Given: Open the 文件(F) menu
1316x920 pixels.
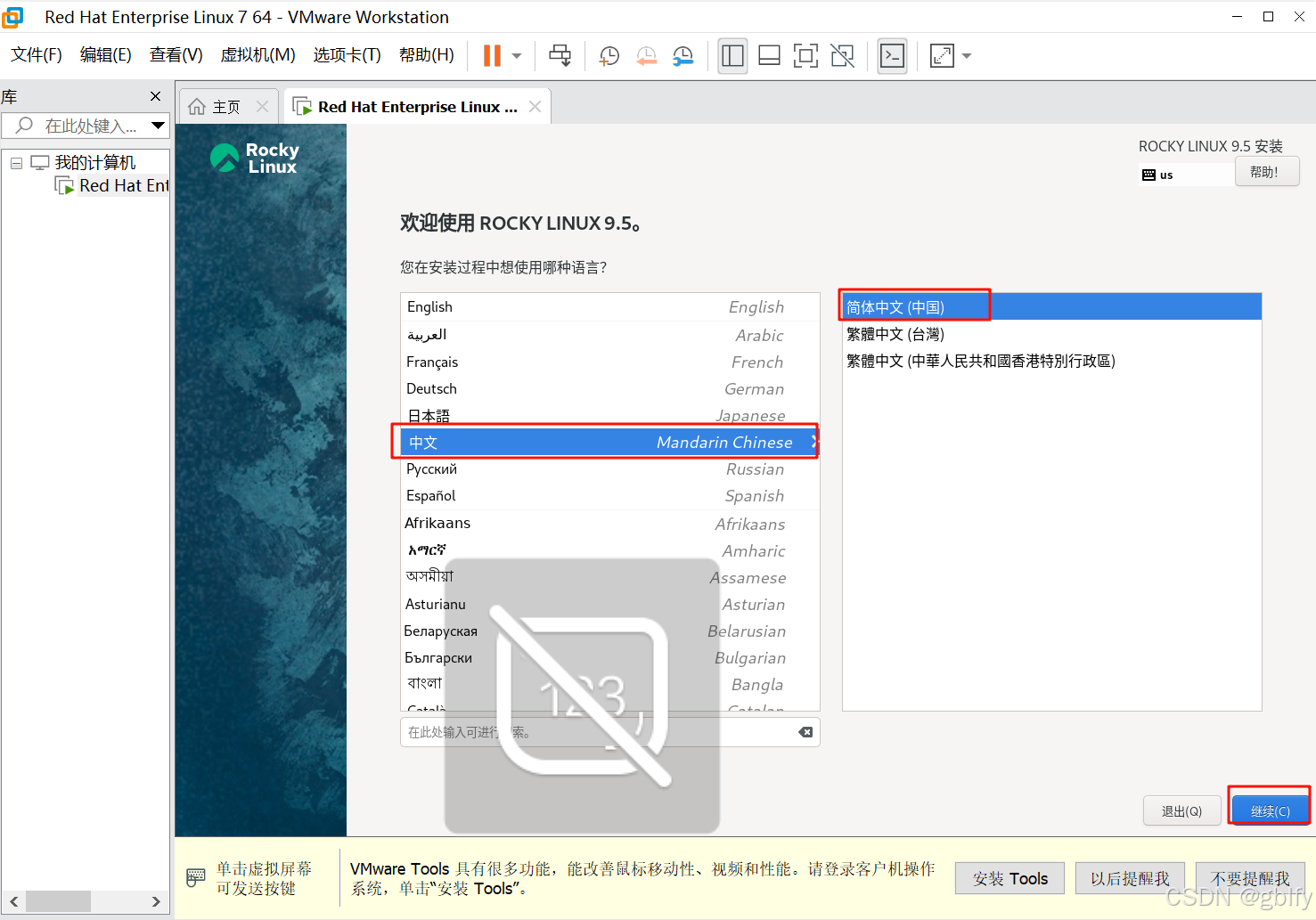Looking at the screenshot, I should coord(37,55).
